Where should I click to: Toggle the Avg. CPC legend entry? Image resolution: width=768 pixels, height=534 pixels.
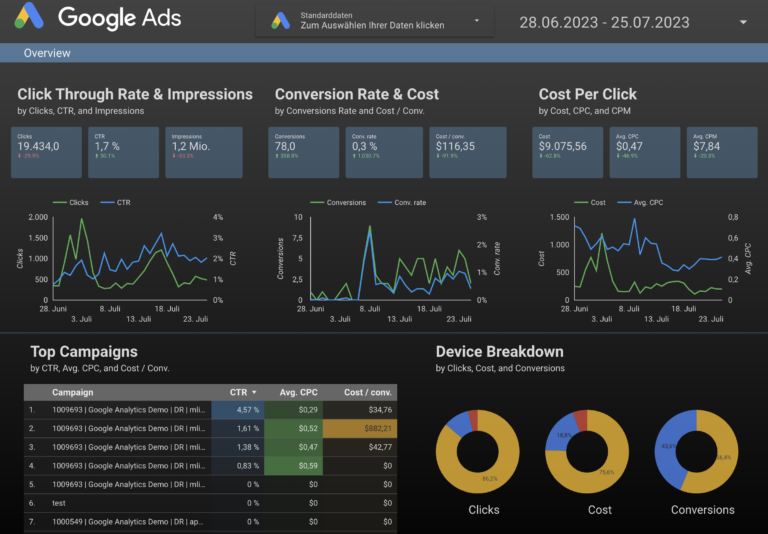coord(640,202)
